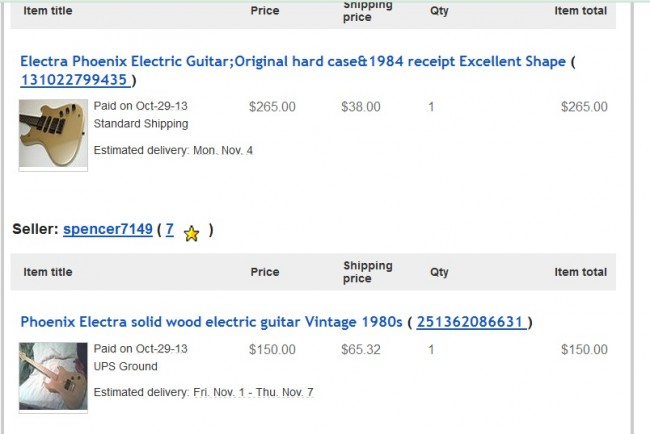Open spencer7149's feedback score of 7
This screenshot has height=434, width=650.
click(x=169, y=229)
